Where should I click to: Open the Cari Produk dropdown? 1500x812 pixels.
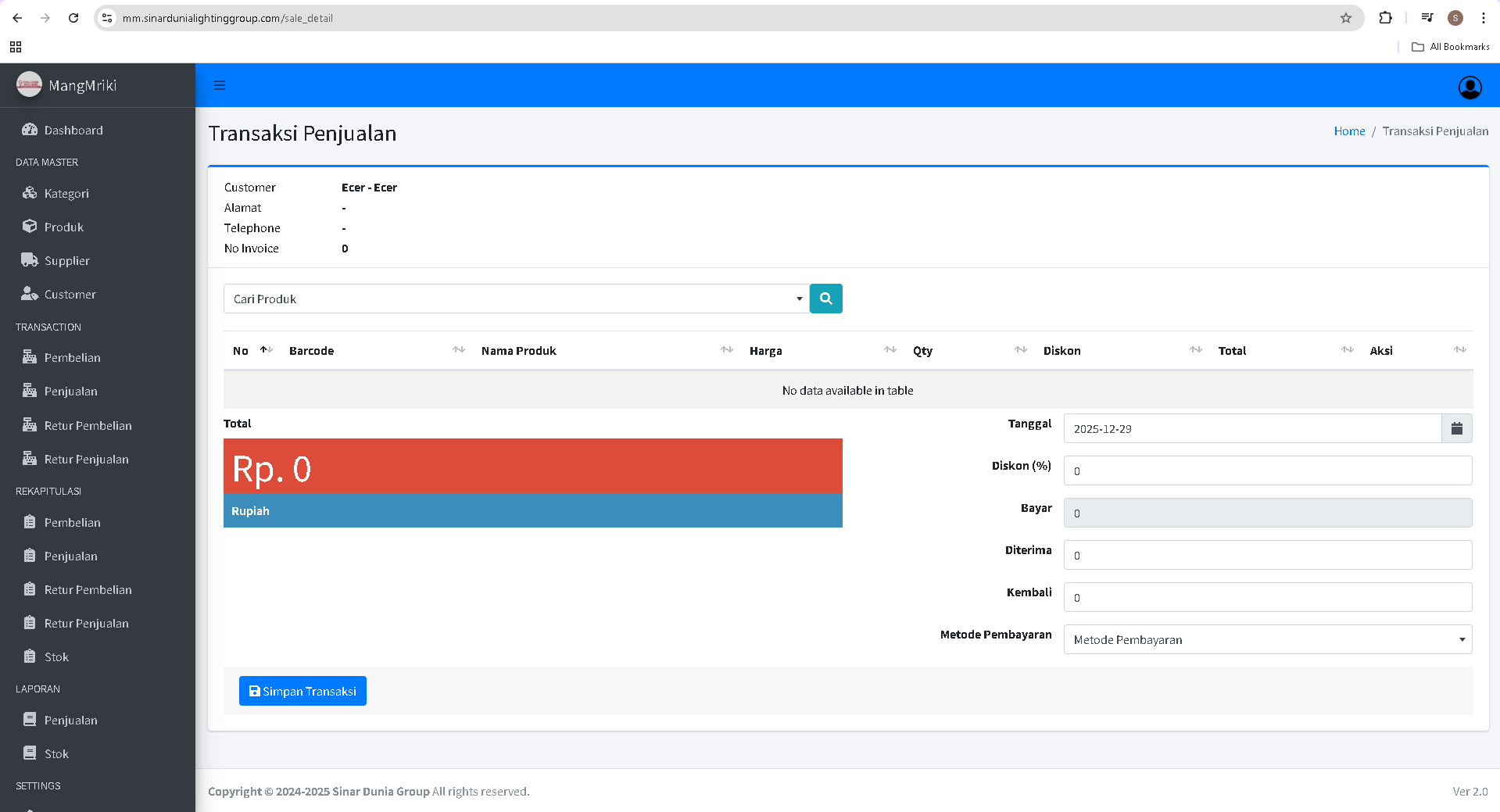click(517, 299)
